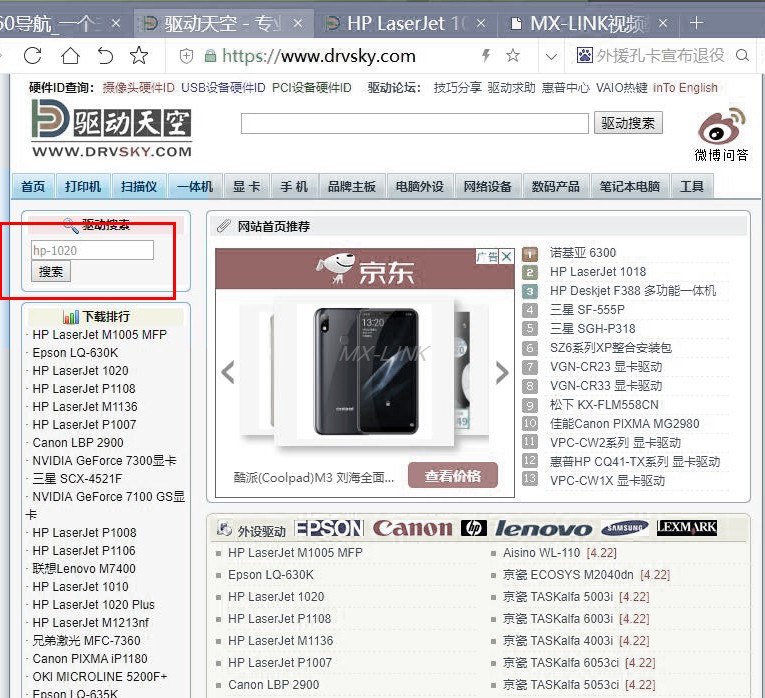This screenshot has width=765, height=698.
Task: Click the 驱动天空 site logo
Action: pos(112,128)
